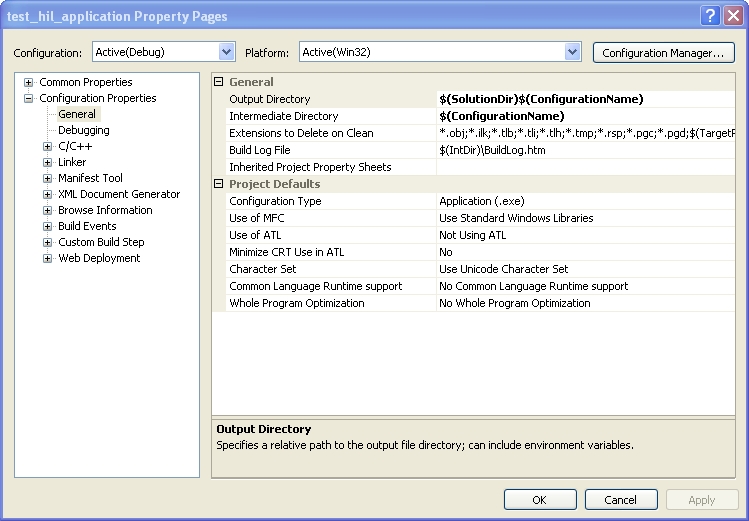Select No Common Language Runtime support value

coord(585,286)
